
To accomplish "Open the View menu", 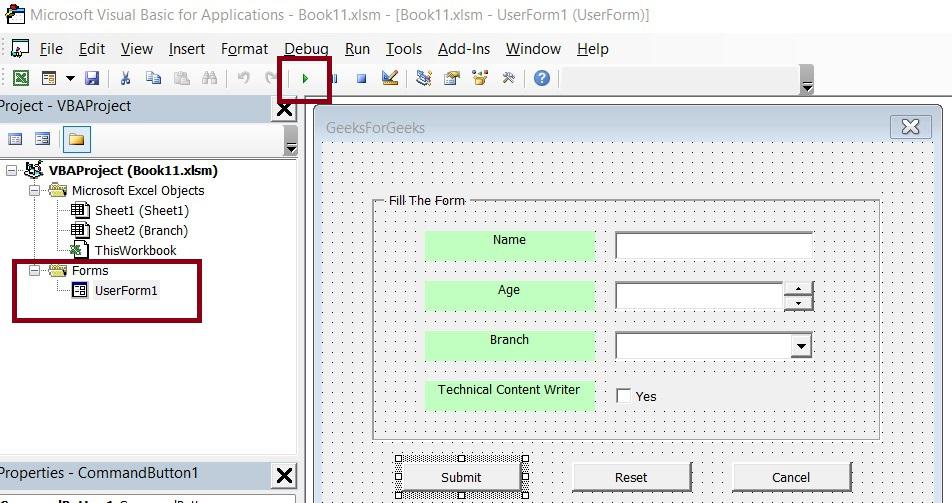I will point(137,49).
